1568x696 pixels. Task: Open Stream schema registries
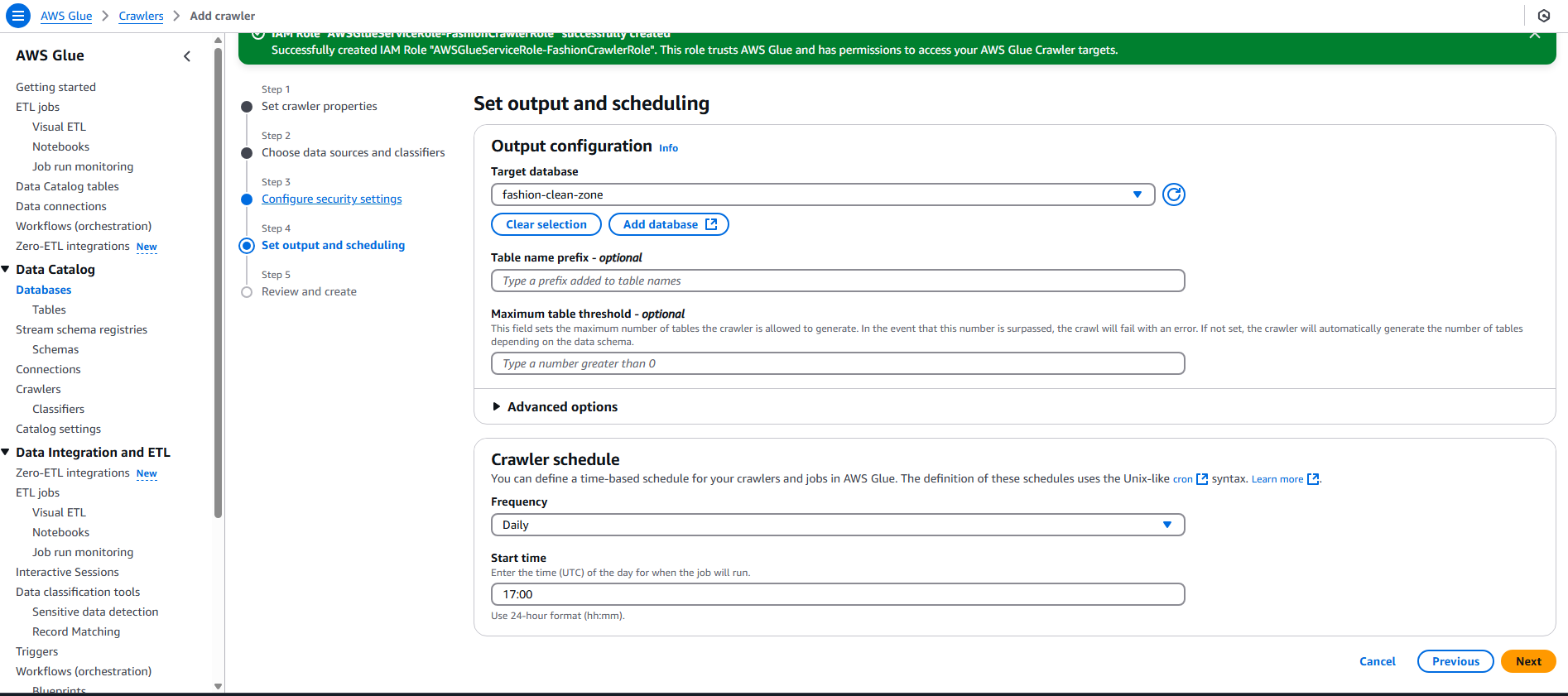tap(81, 329)
